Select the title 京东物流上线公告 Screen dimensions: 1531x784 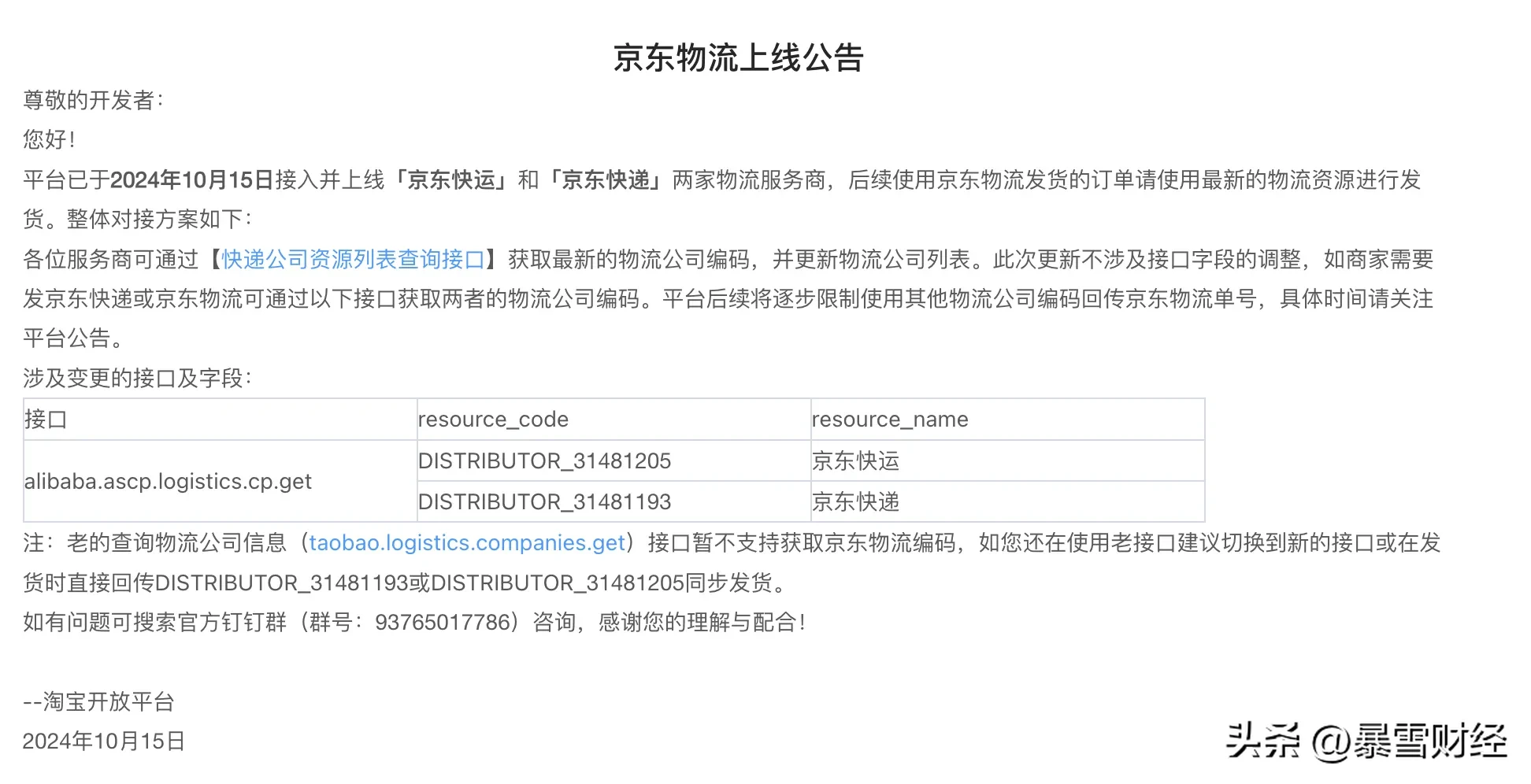739,57
